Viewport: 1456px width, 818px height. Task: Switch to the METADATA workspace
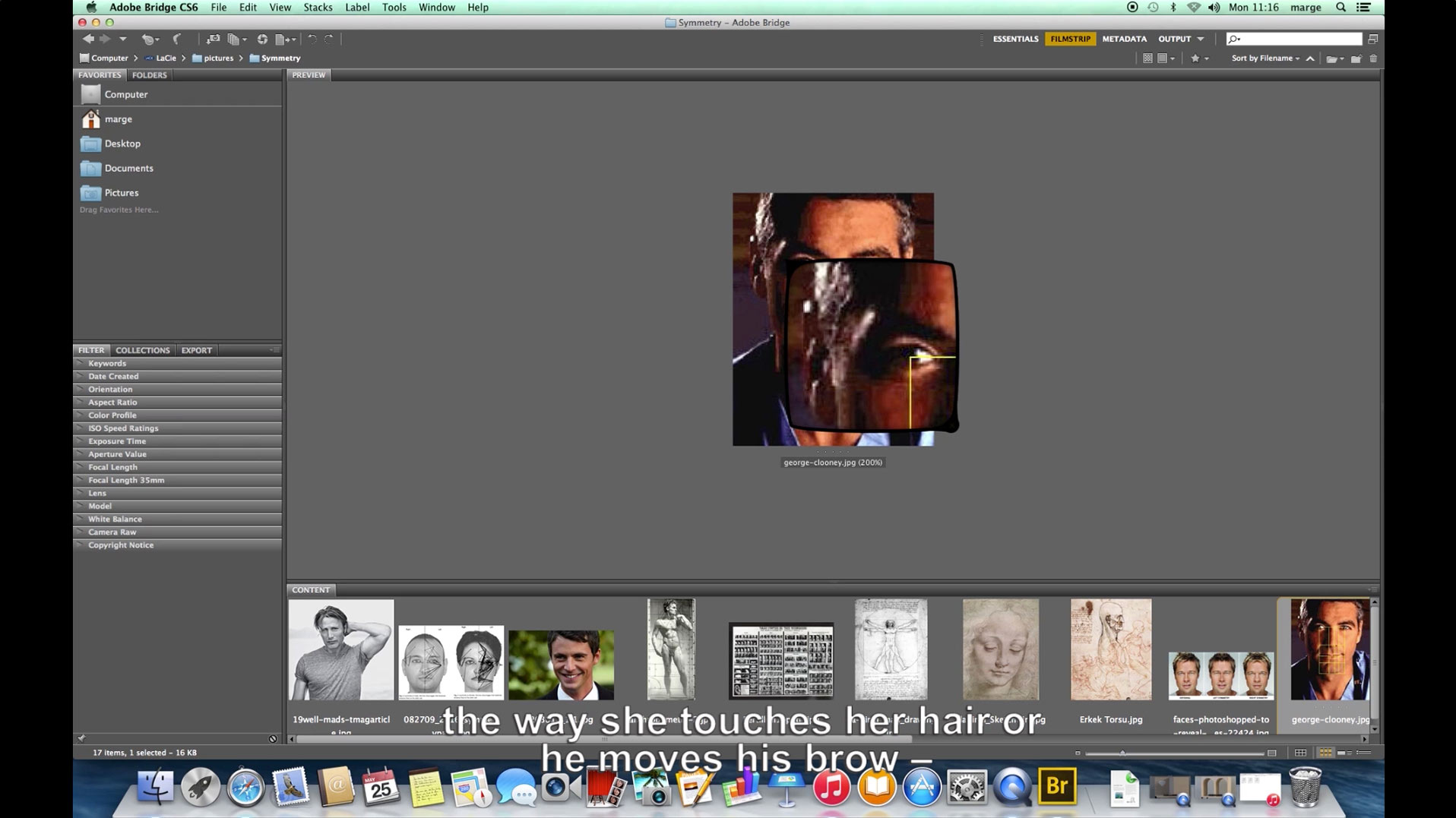point(1124,39)
